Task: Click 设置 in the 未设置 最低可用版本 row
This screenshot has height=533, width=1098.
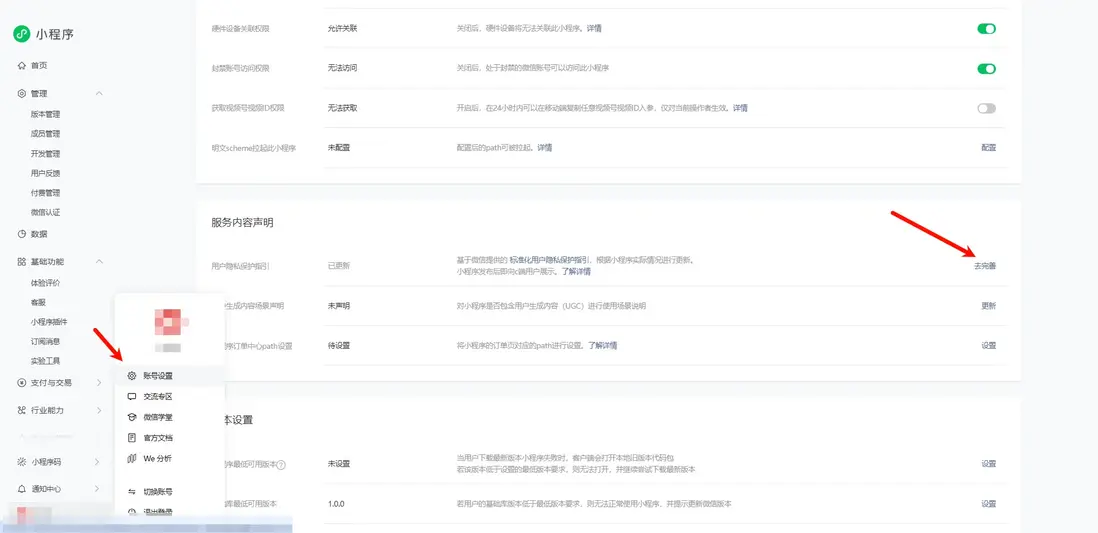Action: (988, 464)
